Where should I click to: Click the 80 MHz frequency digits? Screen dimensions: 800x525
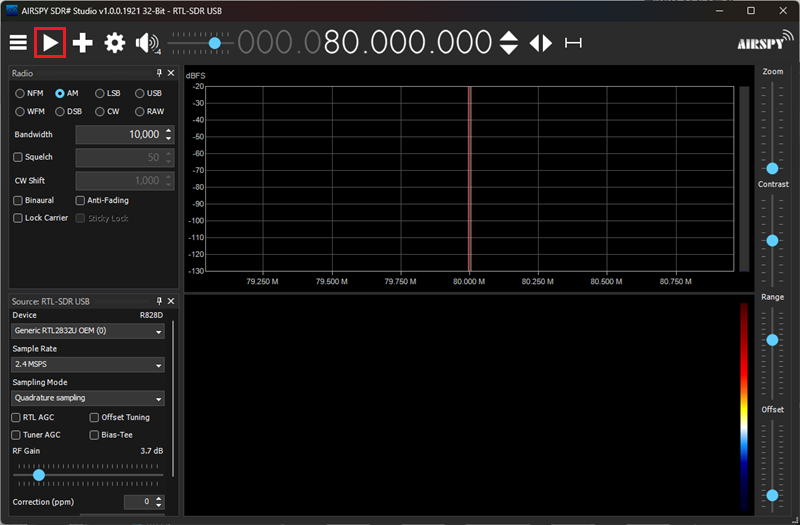[x=341, y=43]
